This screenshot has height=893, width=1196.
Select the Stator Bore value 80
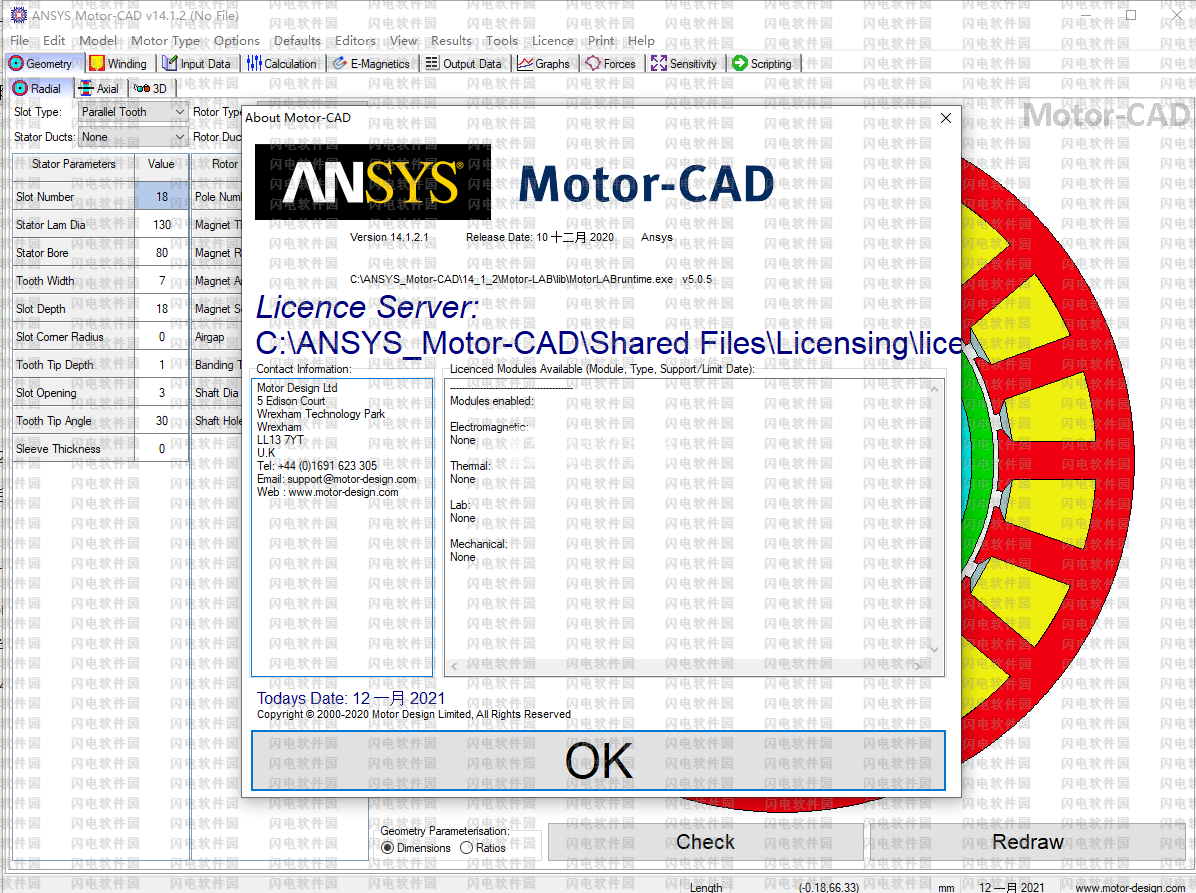click(161, 252)
